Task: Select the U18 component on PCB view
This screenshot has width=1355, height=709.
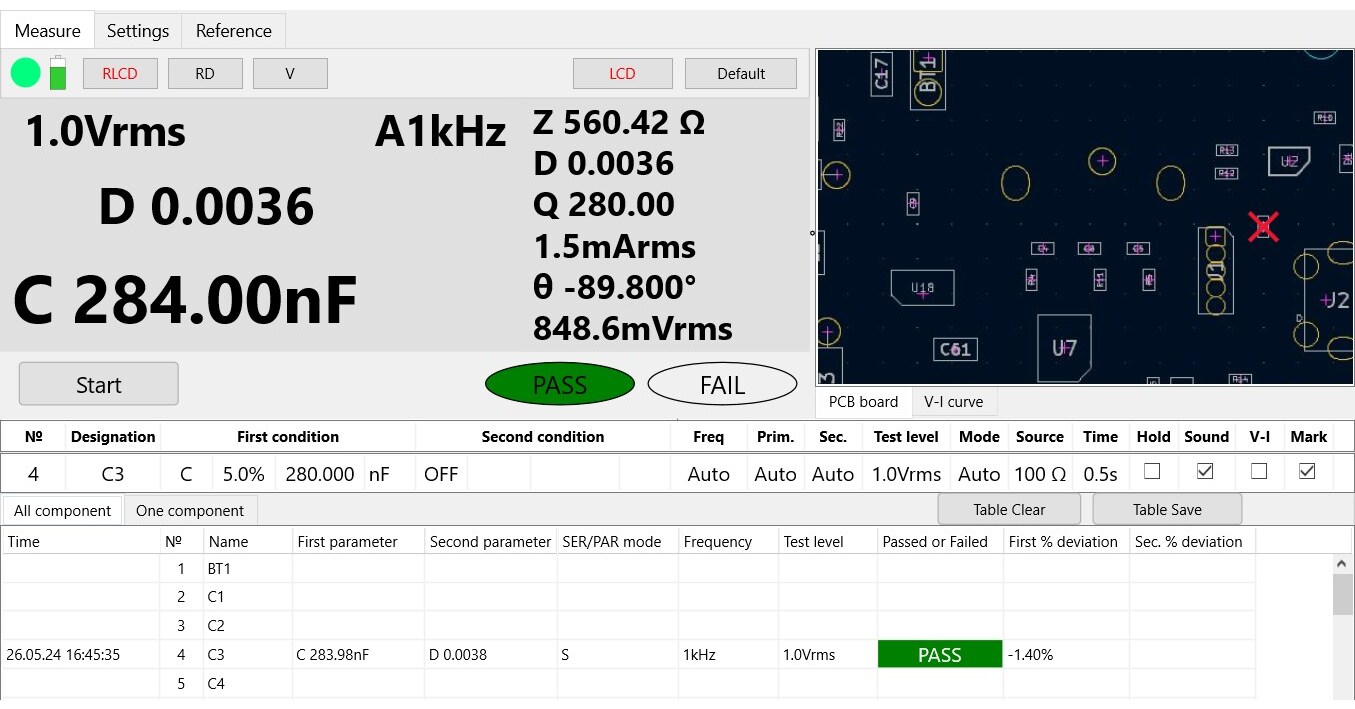Action: tap(922, 288)
